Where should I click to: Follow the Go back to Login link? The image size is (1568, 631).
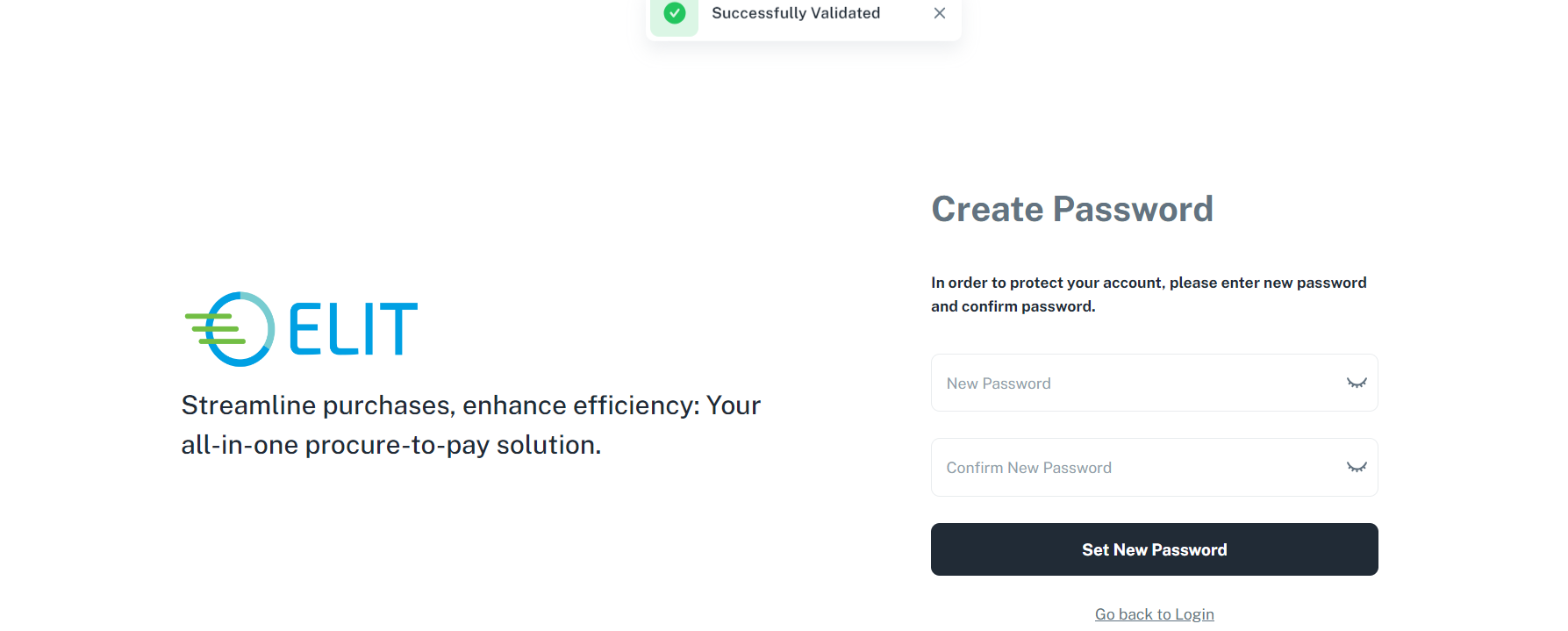pyautogui.click(x=1154, y=614)
